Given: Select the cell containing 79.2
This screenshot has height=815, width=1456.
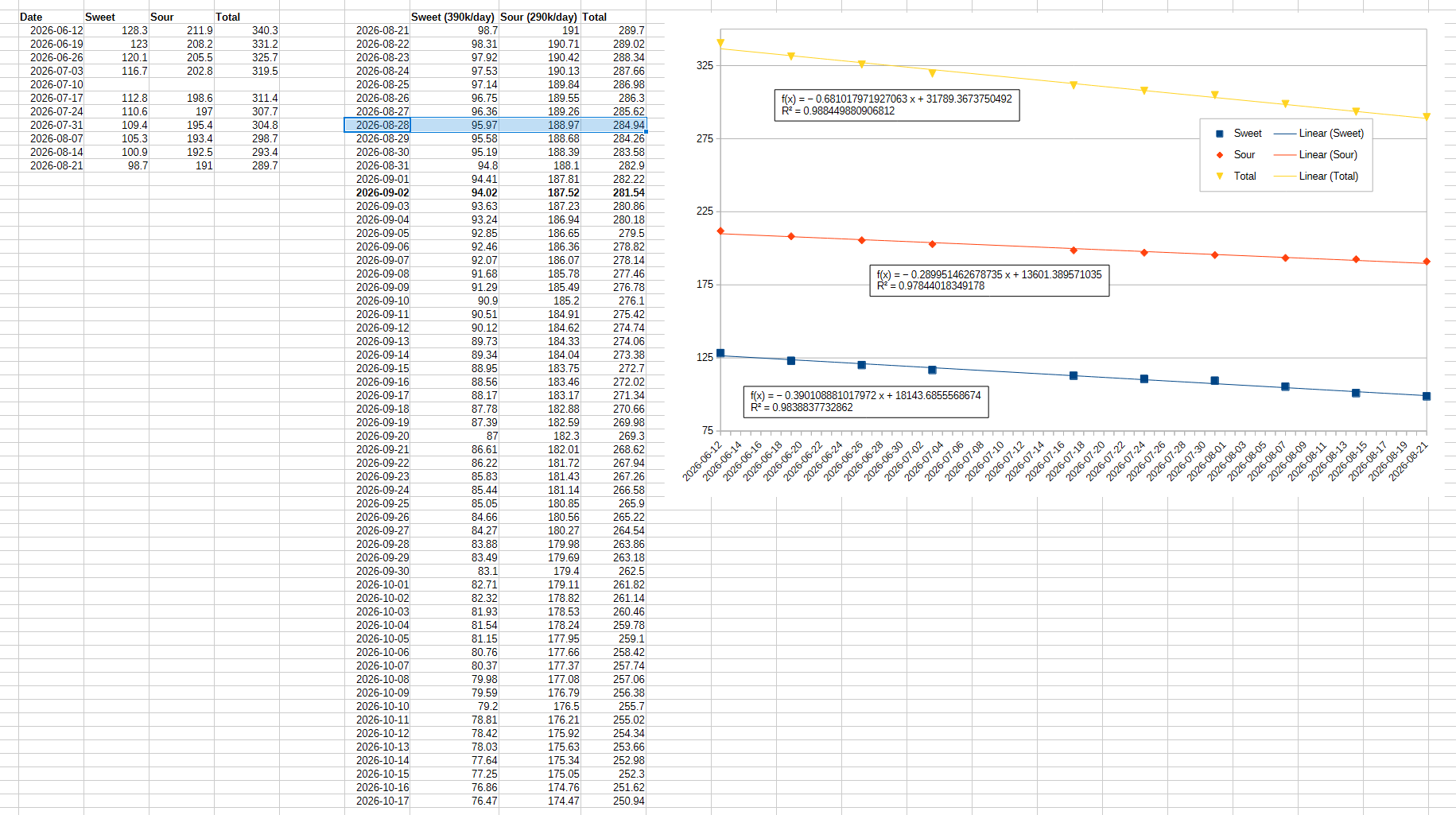Looking at the screenshot, I should 454,706.
